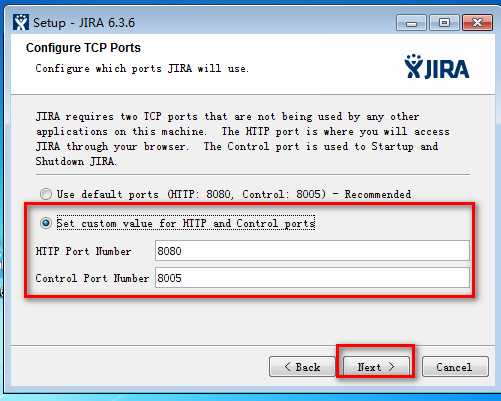The height and width of the screenshot is (401, 501).
Task: Click the 'Configure TCP Ports' heading
Action: [83, 48]
